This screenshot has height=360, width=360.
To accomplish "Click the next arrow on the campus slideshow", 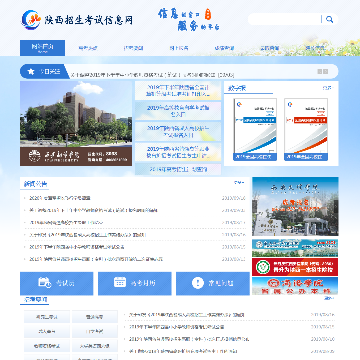I will click(x=129, y=123).
